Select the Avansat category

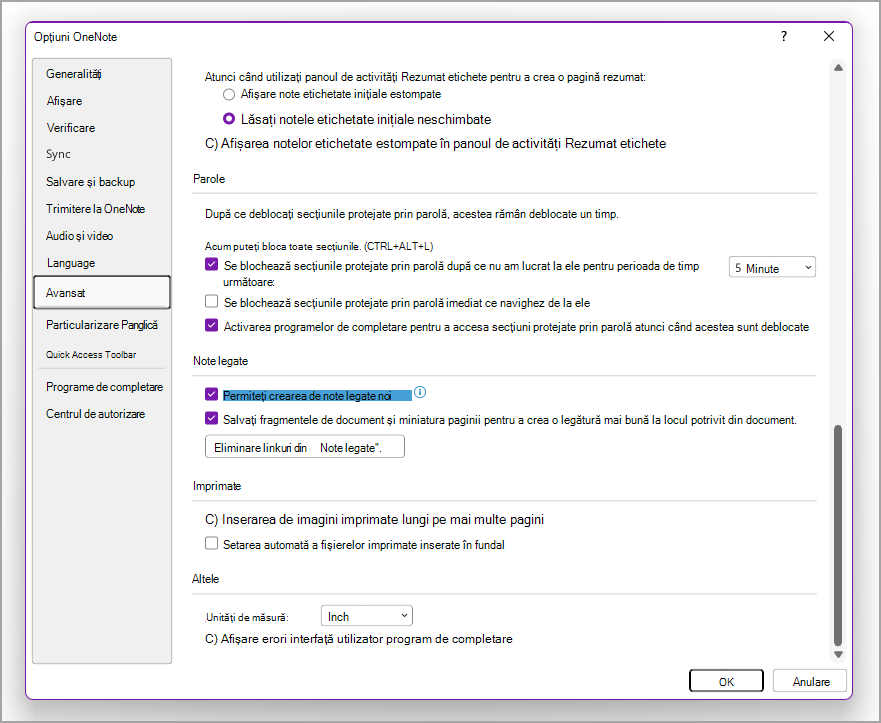(x=102, y=292)
